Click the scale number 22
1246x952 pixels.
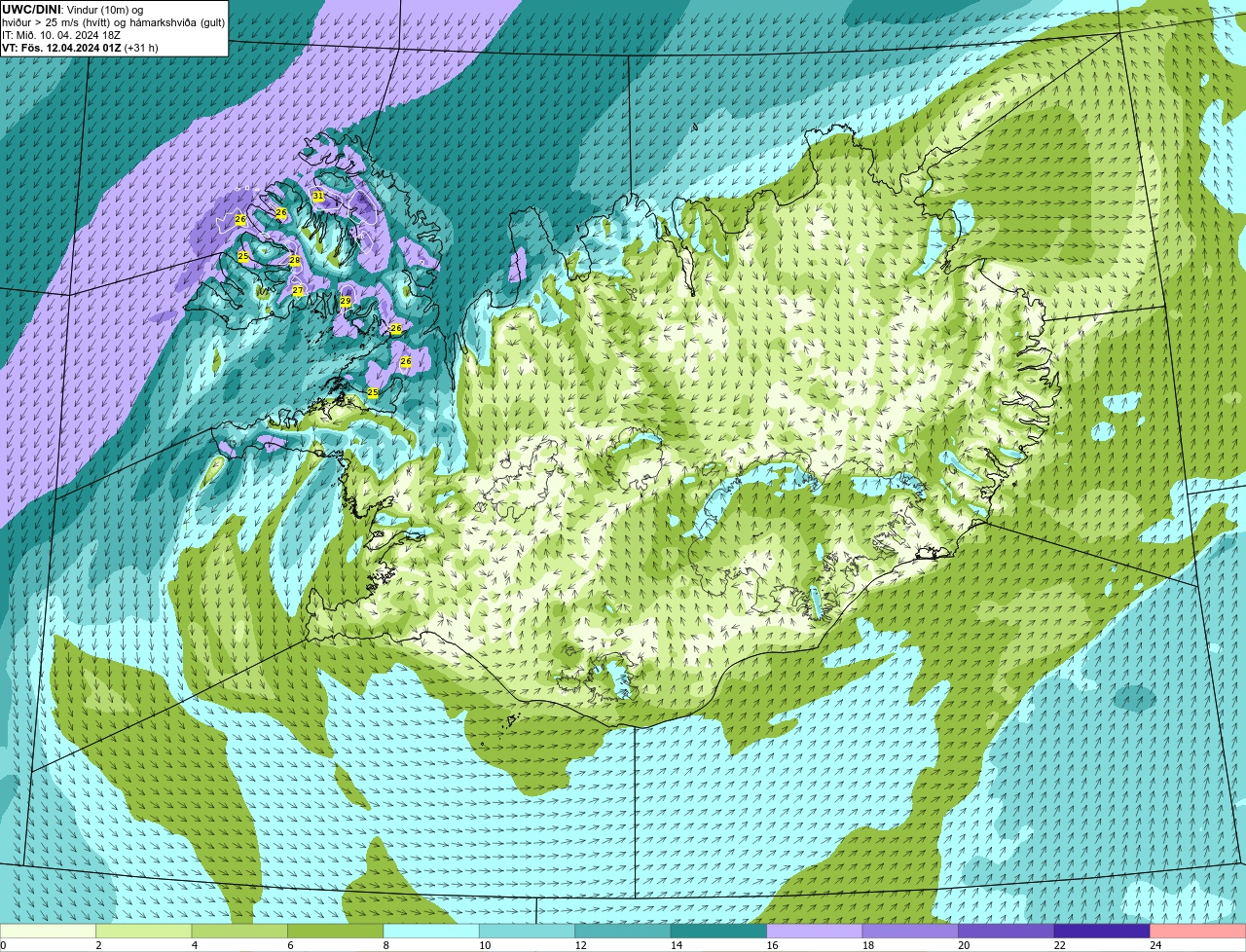1059,945
